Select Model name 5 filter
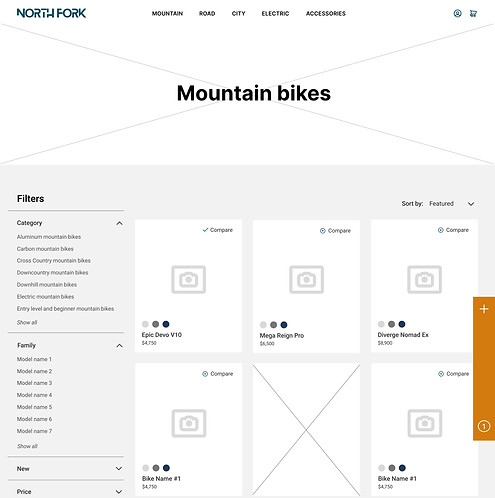This screenshot has width=495, height=498. 34,407
